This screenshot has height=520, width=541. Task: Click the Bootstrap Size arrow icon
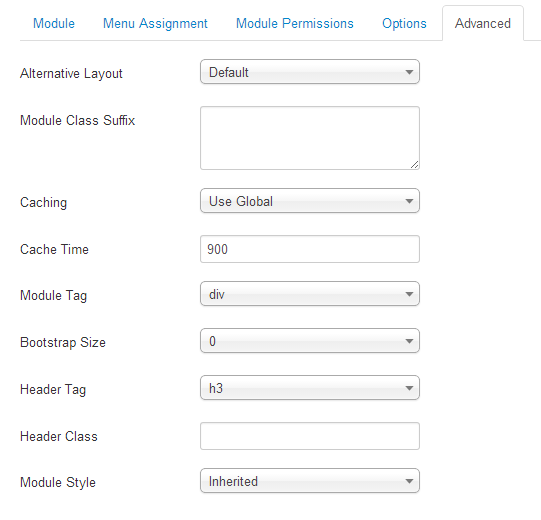point(409,341)
